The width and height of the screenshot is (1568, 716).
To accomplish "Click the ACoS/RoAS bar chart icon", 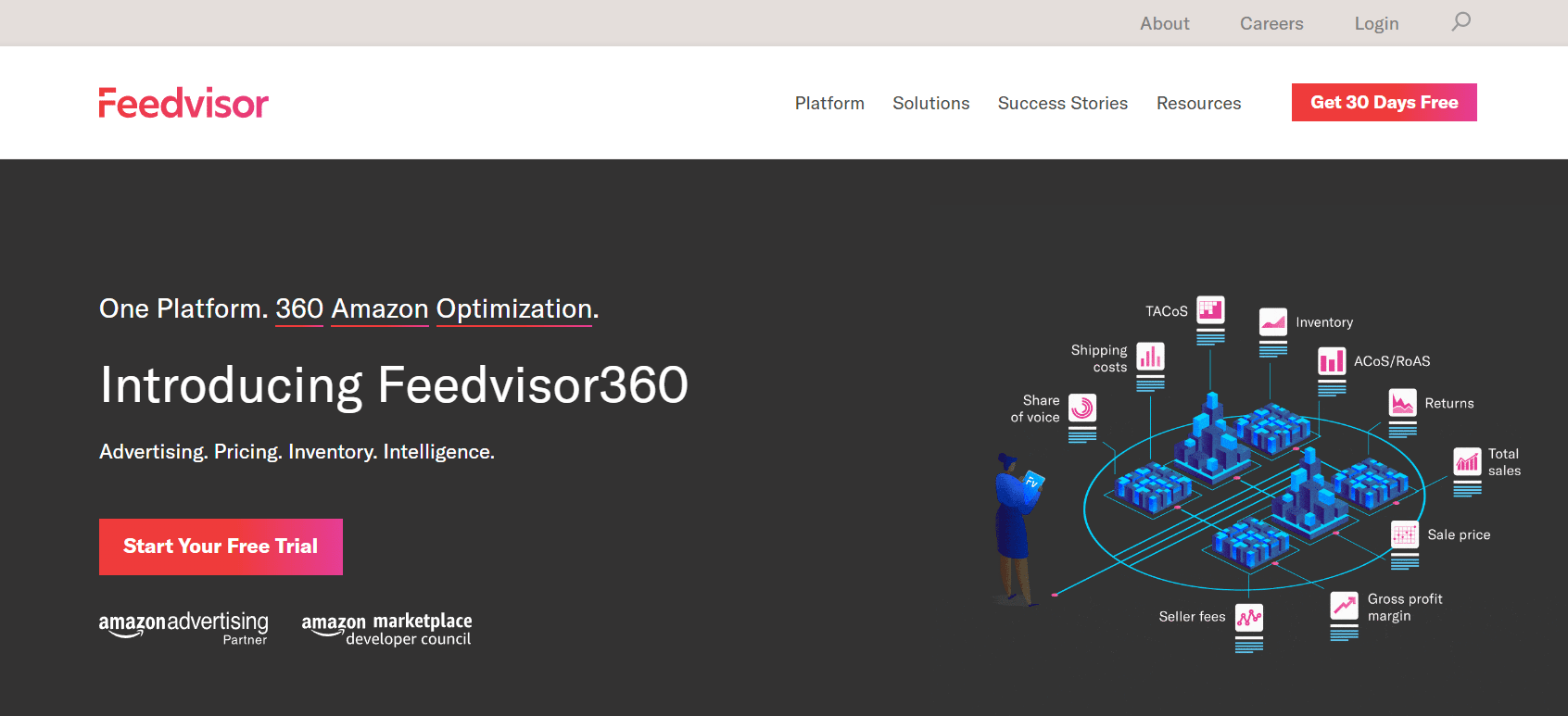I will point(1332,360).
